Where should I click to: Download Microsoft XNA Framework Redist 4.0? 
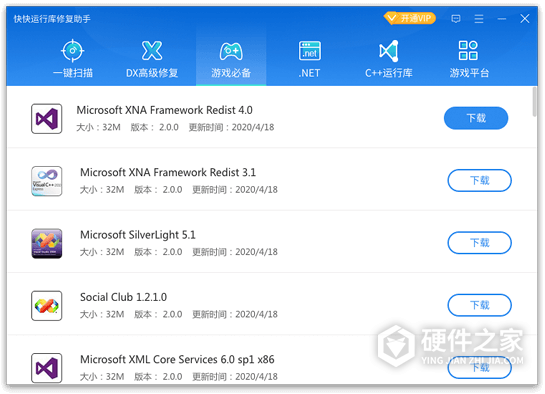click(476, 118)
